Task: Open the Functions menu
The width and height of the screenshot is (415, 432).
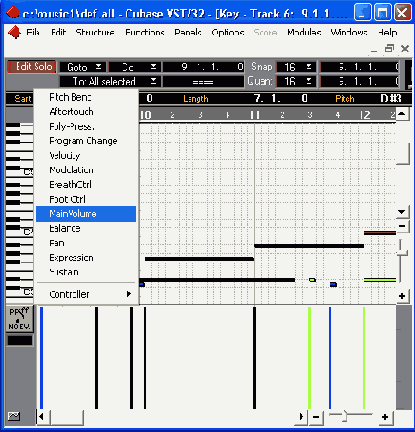Action: [145, 32]
